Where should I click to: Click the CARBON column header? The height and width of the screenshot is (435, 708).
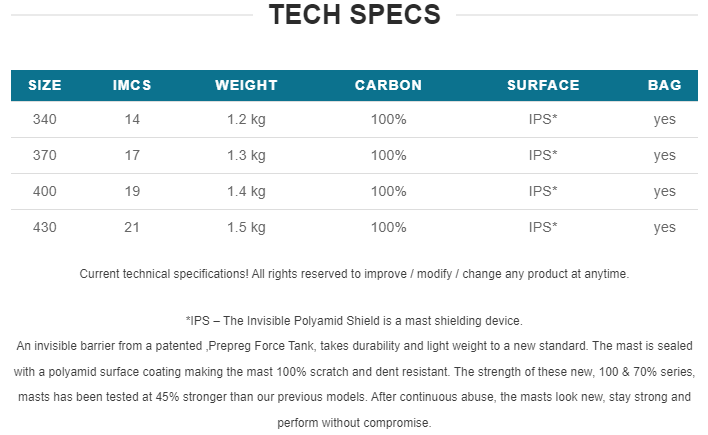pos(388,85)
